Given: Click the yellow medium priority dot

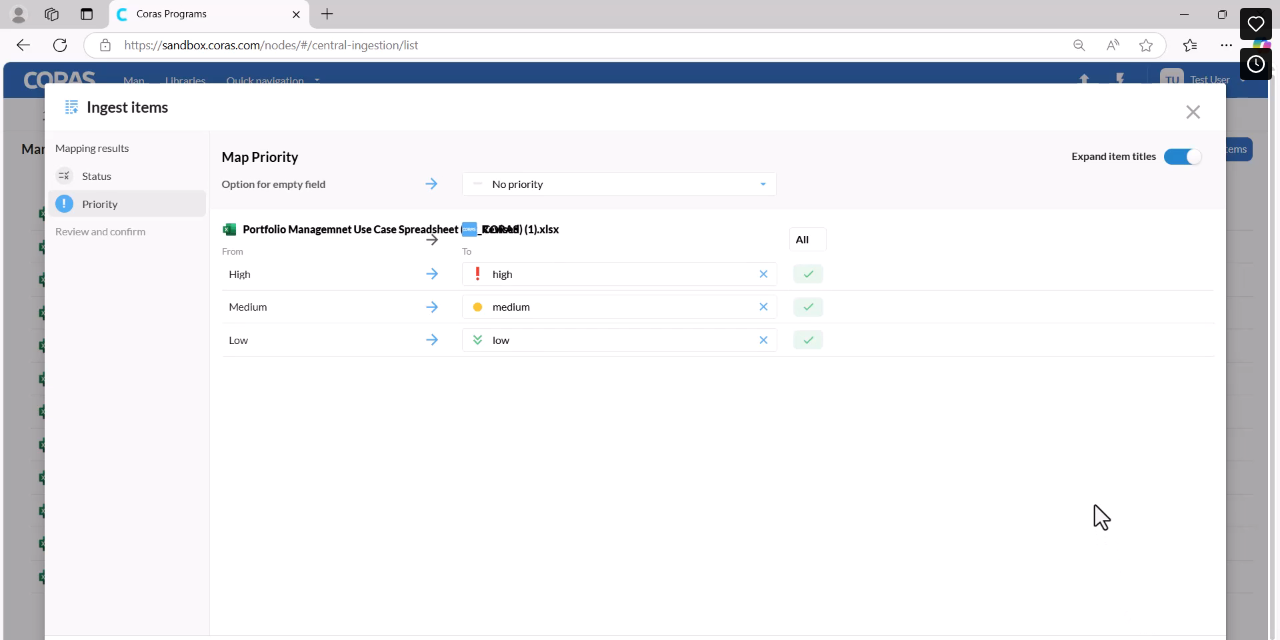Looking at the screenshot, I should click(477, 307).
